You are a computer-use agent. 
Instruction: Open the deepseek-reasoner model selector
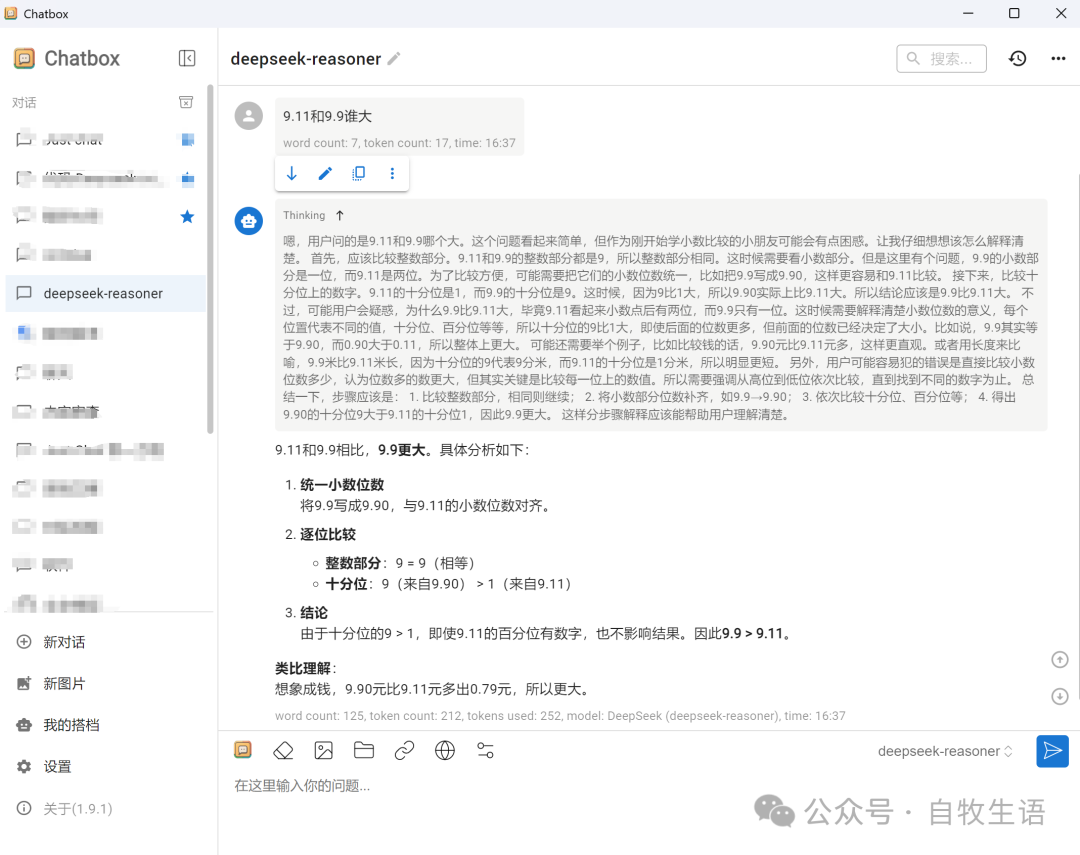click(945, 752)
